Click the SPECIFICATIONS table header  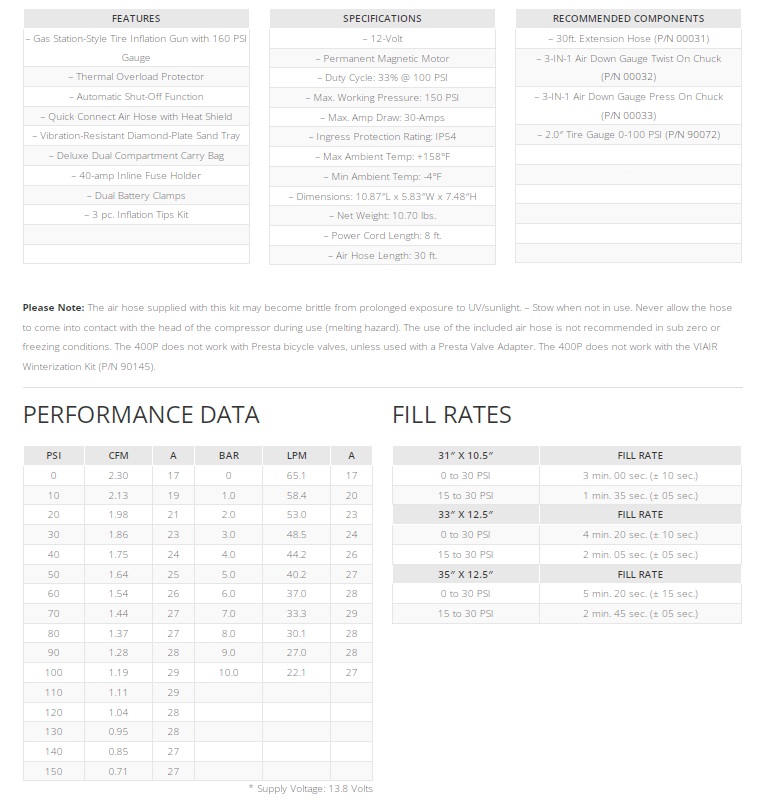[382, 18]
